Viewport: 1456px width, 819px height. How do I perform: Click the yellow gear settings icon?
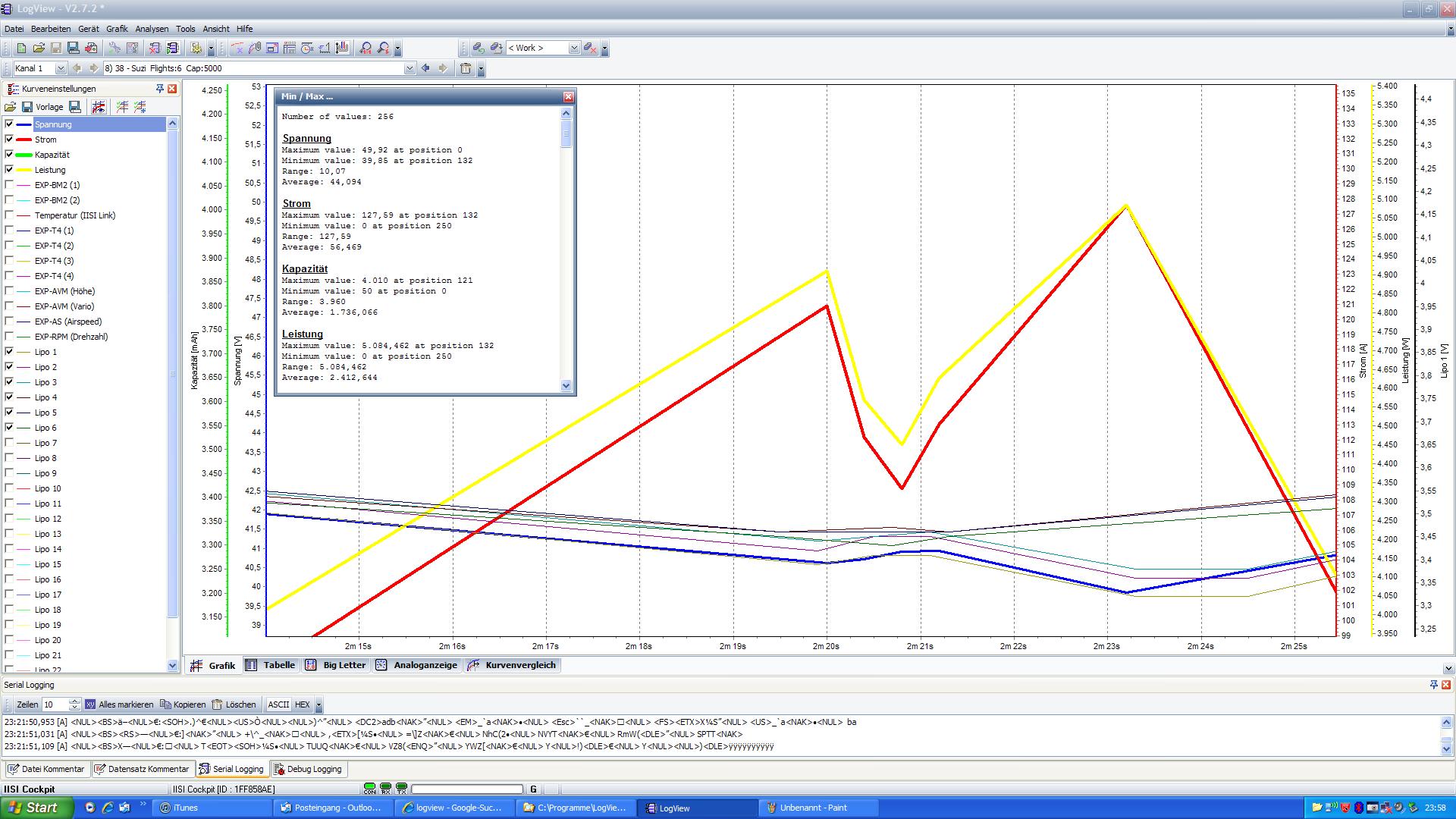(x=196, y=49)
